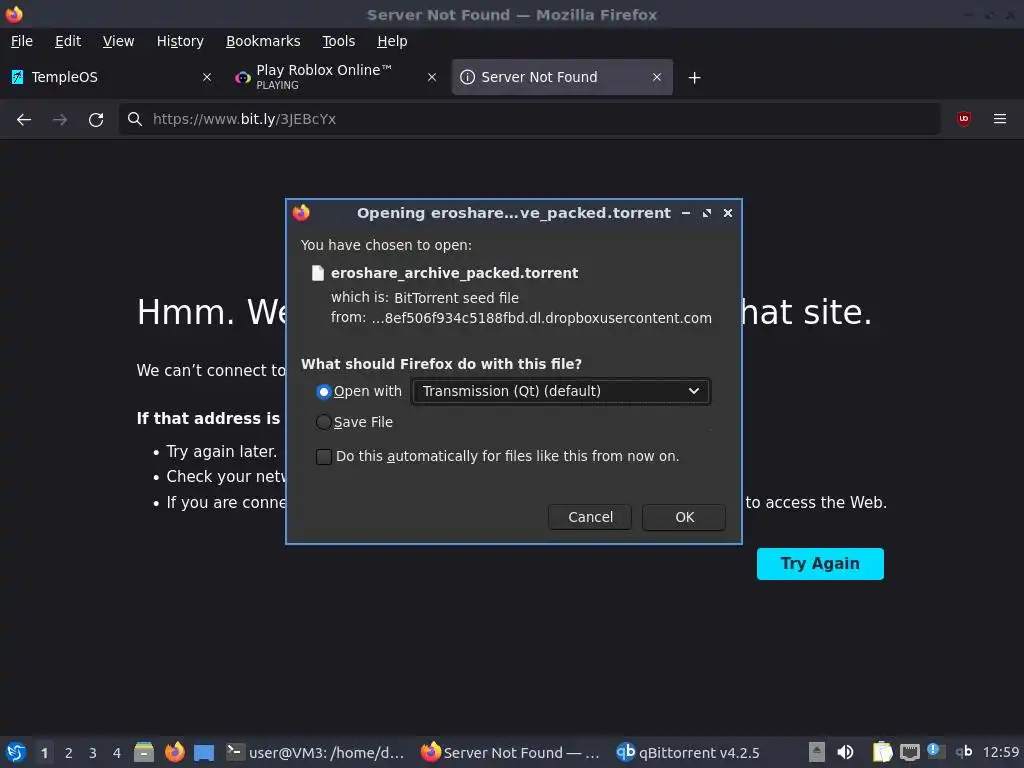Select the Open with radio button
Image resolution: width=1024 pixels, height=768 pixels.
point(323,392)
